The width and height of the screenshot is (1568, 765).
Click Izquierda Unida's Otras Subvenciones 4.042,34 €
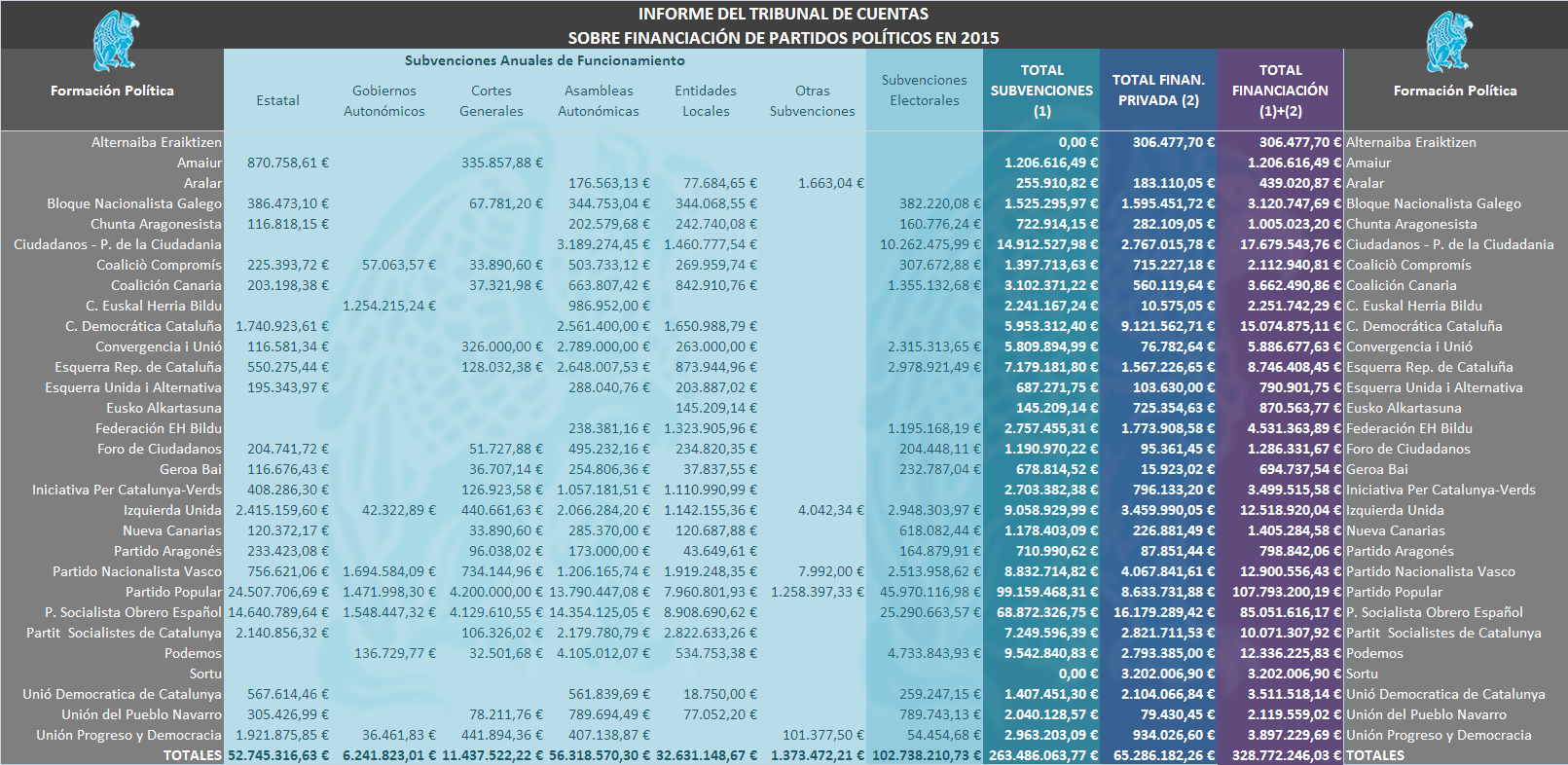[x=831, y=510]
